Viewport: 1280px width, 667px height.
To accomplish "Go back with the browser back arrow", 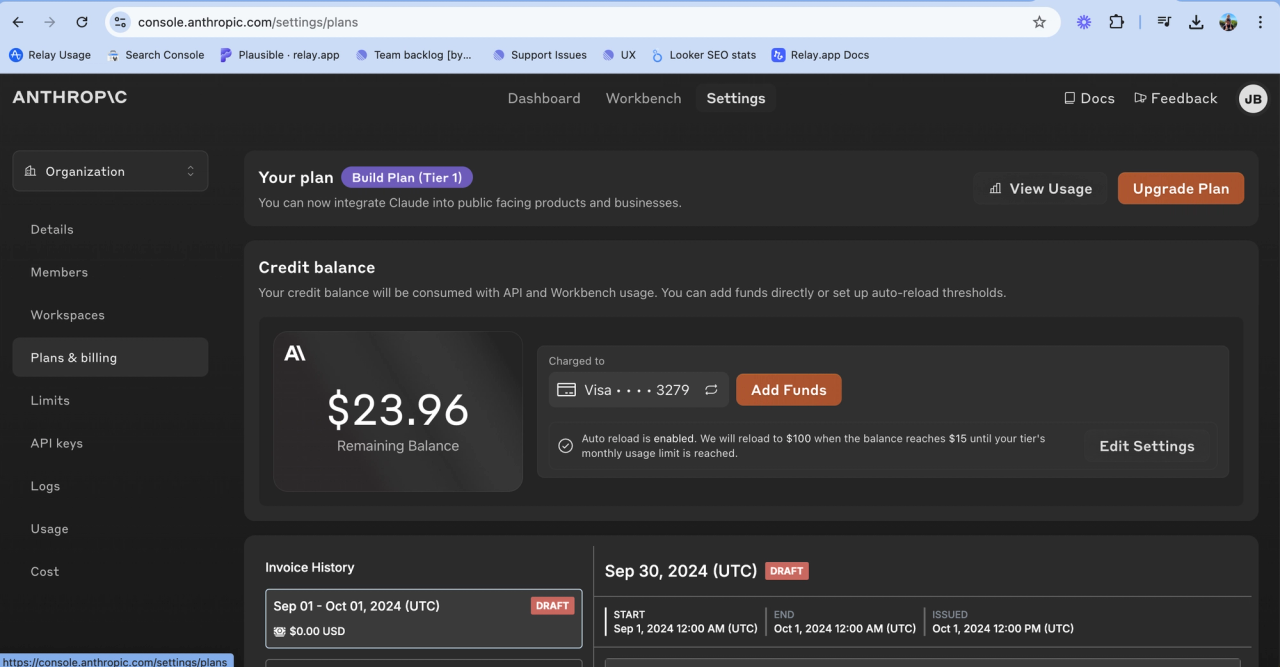I will click(18, 22).
